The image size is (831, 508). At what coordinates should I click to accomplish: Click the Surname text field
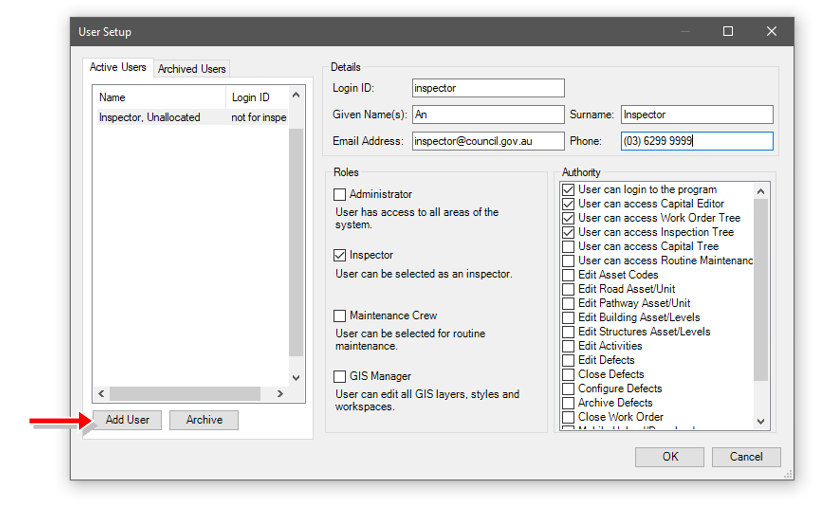(696, 115)
